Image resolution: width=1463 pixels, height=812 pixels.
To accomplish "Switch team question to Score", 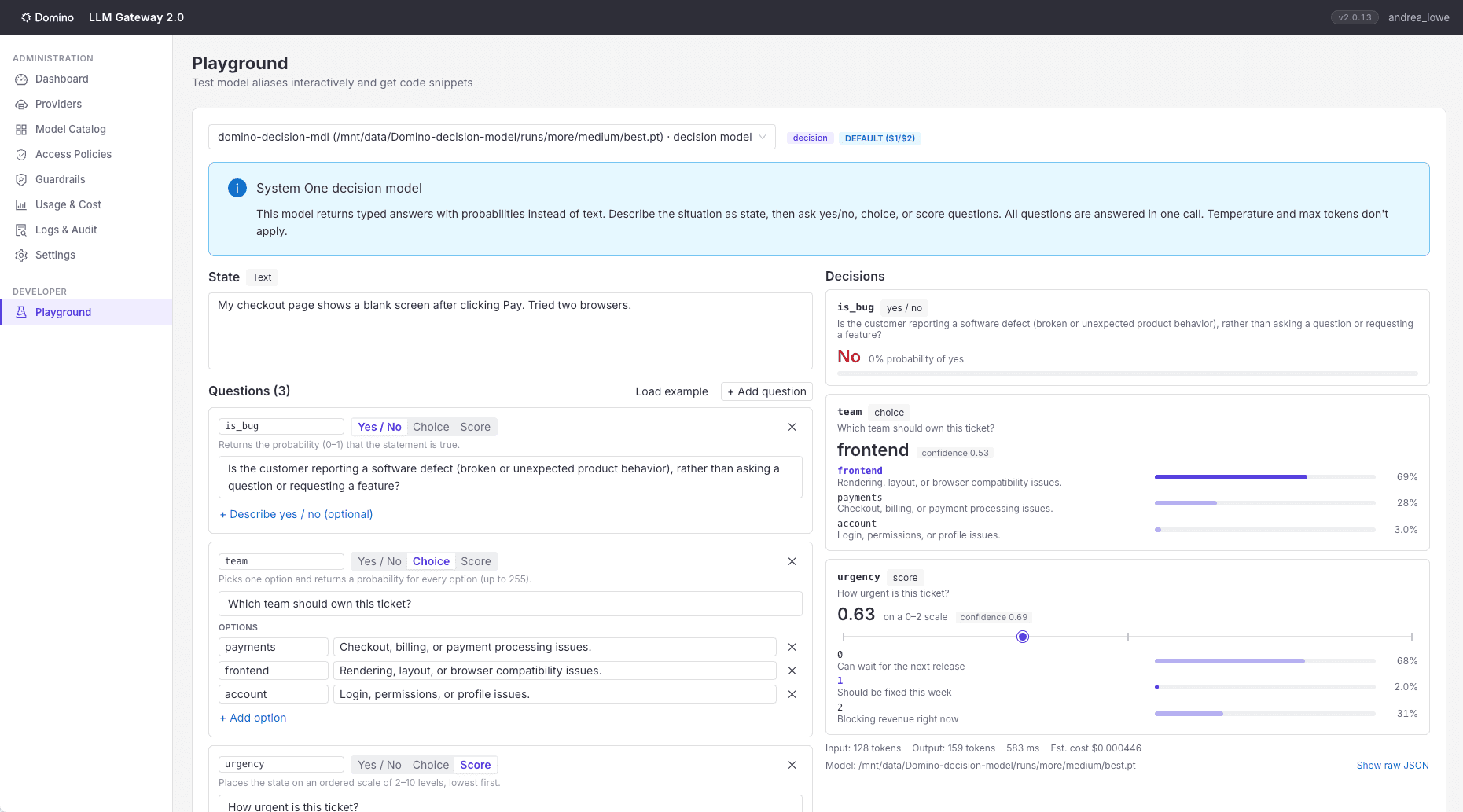I will pos(476,561).
